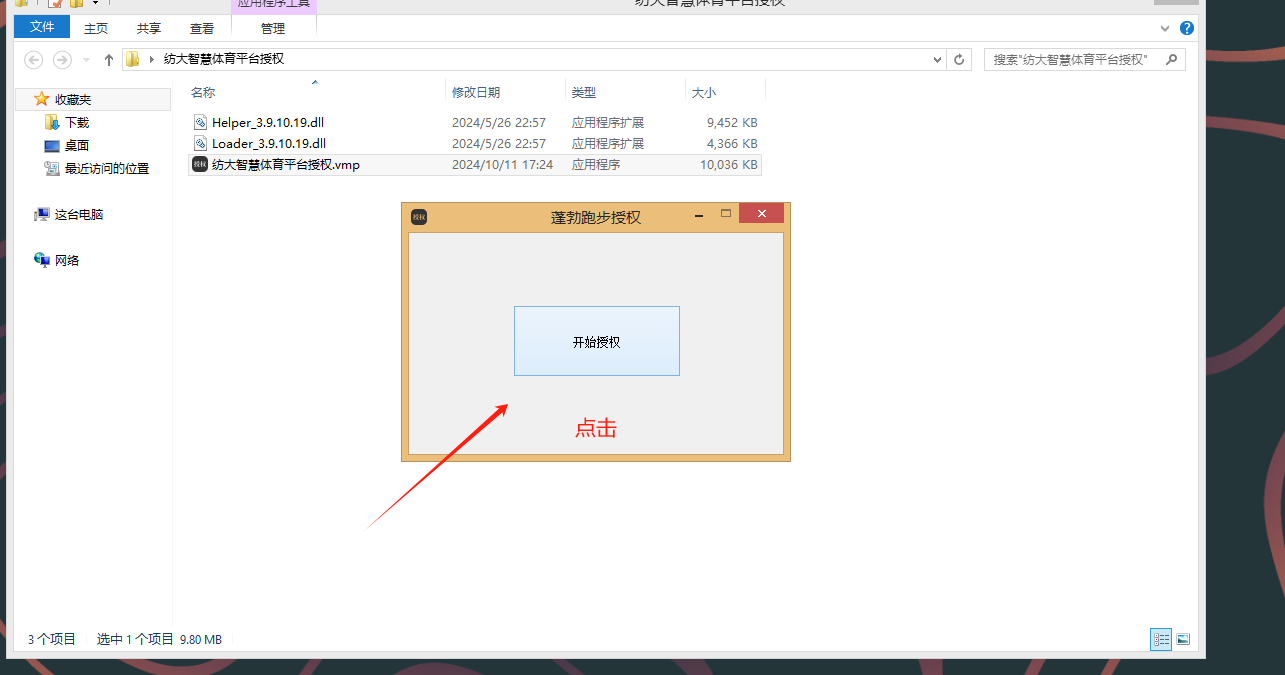Click the 纺大智慧体育平台授权.vmp application icon
The width and height of the screenshot is (1285, 675).
[200, 164]
